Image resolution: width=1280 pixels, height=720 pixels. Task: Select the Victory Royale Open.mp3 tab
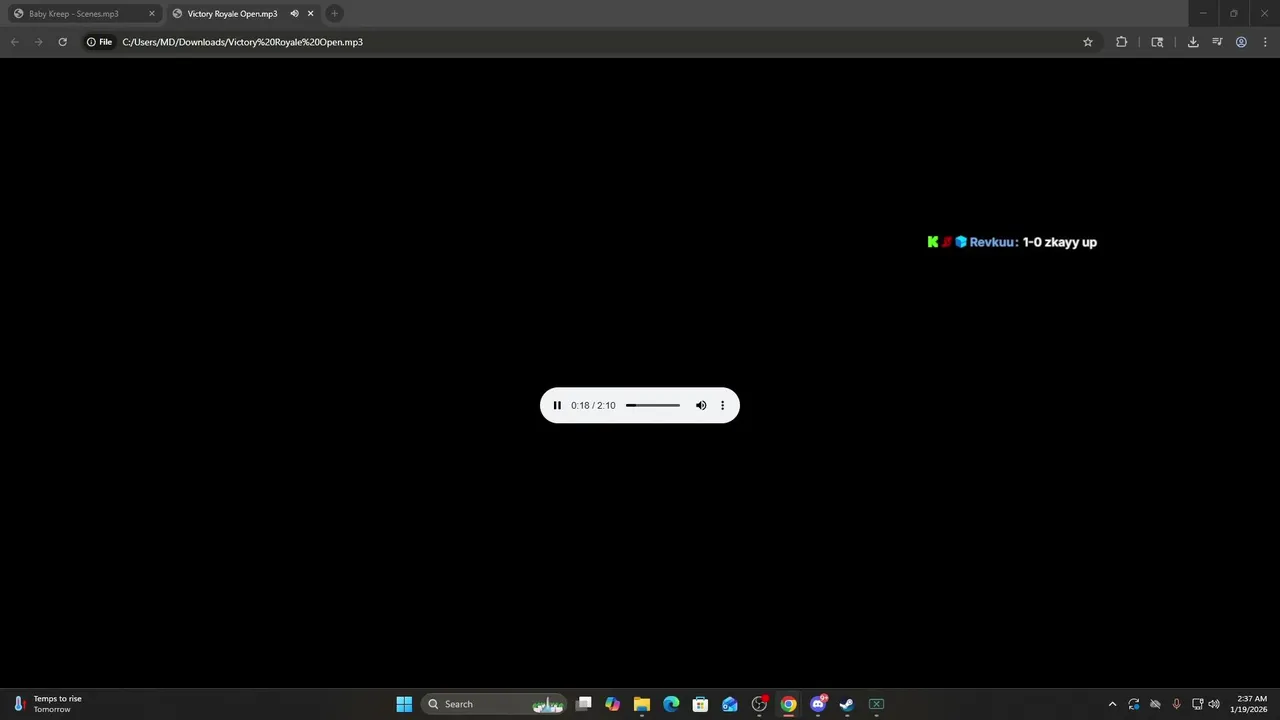click(x=232, y=14)
